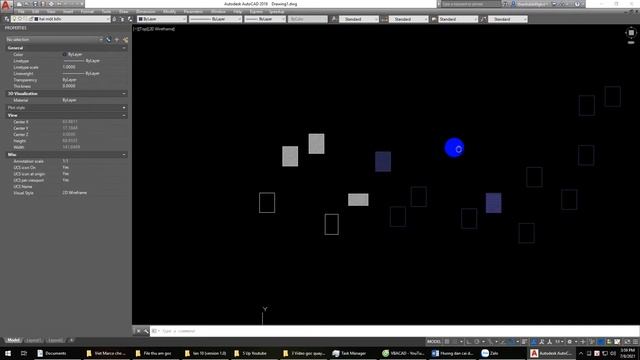The width and height of the screenshot is (640, 360).
Task: Open the File menu
Action: click(x=21, y=12)
